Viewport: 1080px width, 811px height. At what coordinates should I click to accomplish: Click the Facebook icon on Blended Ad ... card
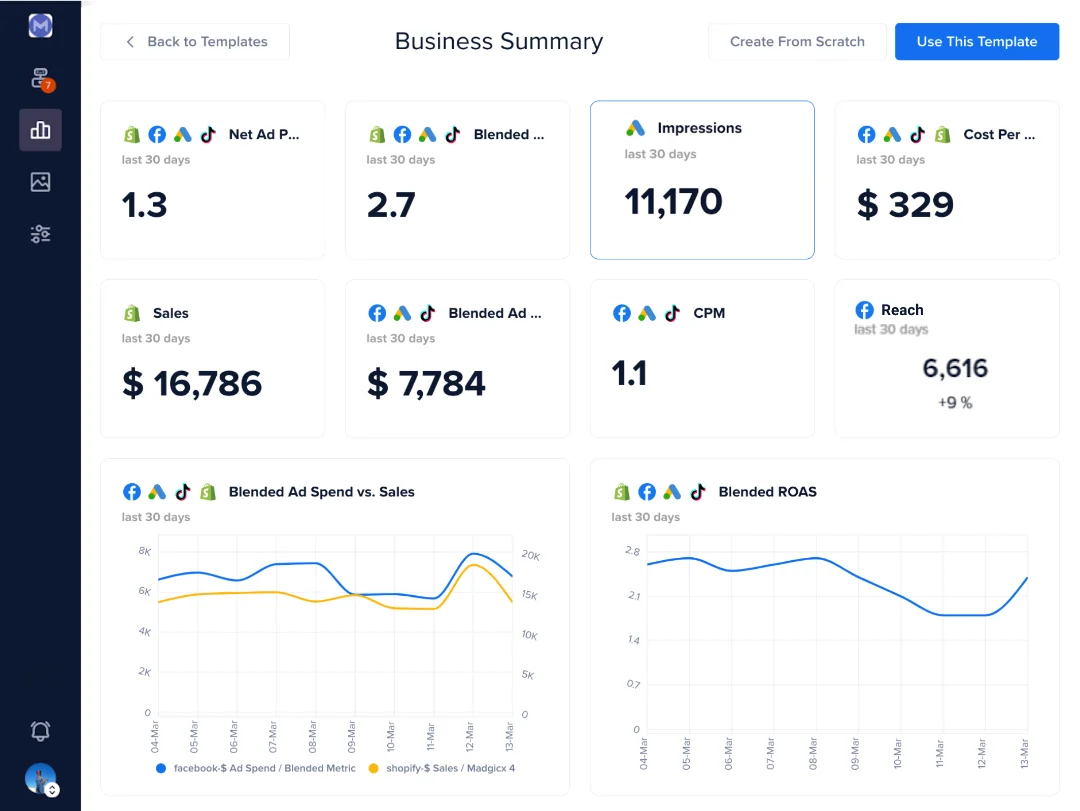click(x=377, y=313)
